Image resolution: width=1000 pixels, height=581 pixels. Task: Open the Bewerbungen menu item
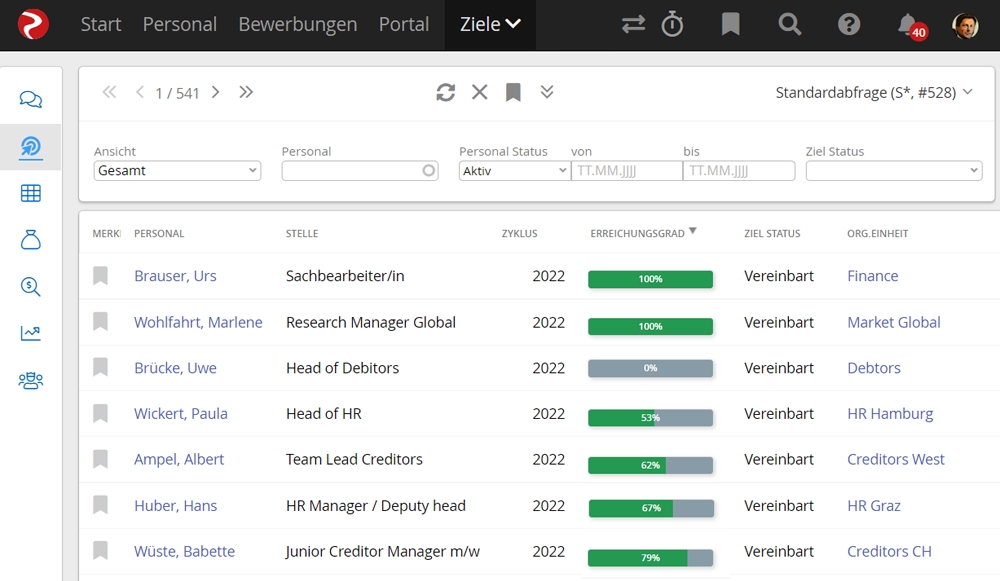[x=297, y=25]
